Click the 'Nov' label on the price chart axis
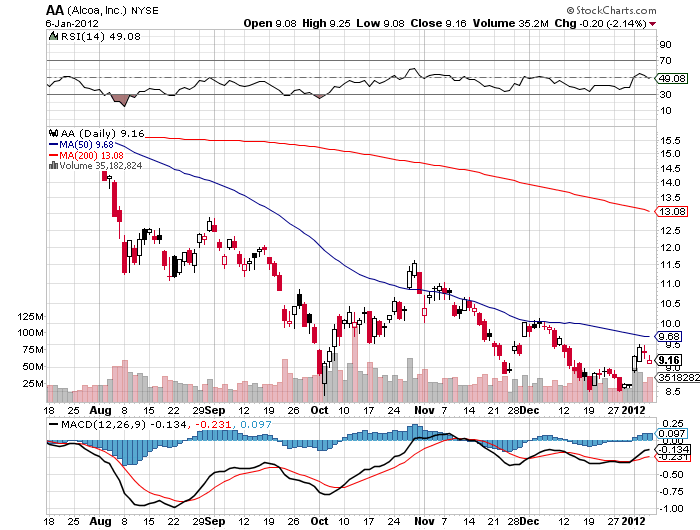The height and width of the screenshot is (530, 700). 424,410
